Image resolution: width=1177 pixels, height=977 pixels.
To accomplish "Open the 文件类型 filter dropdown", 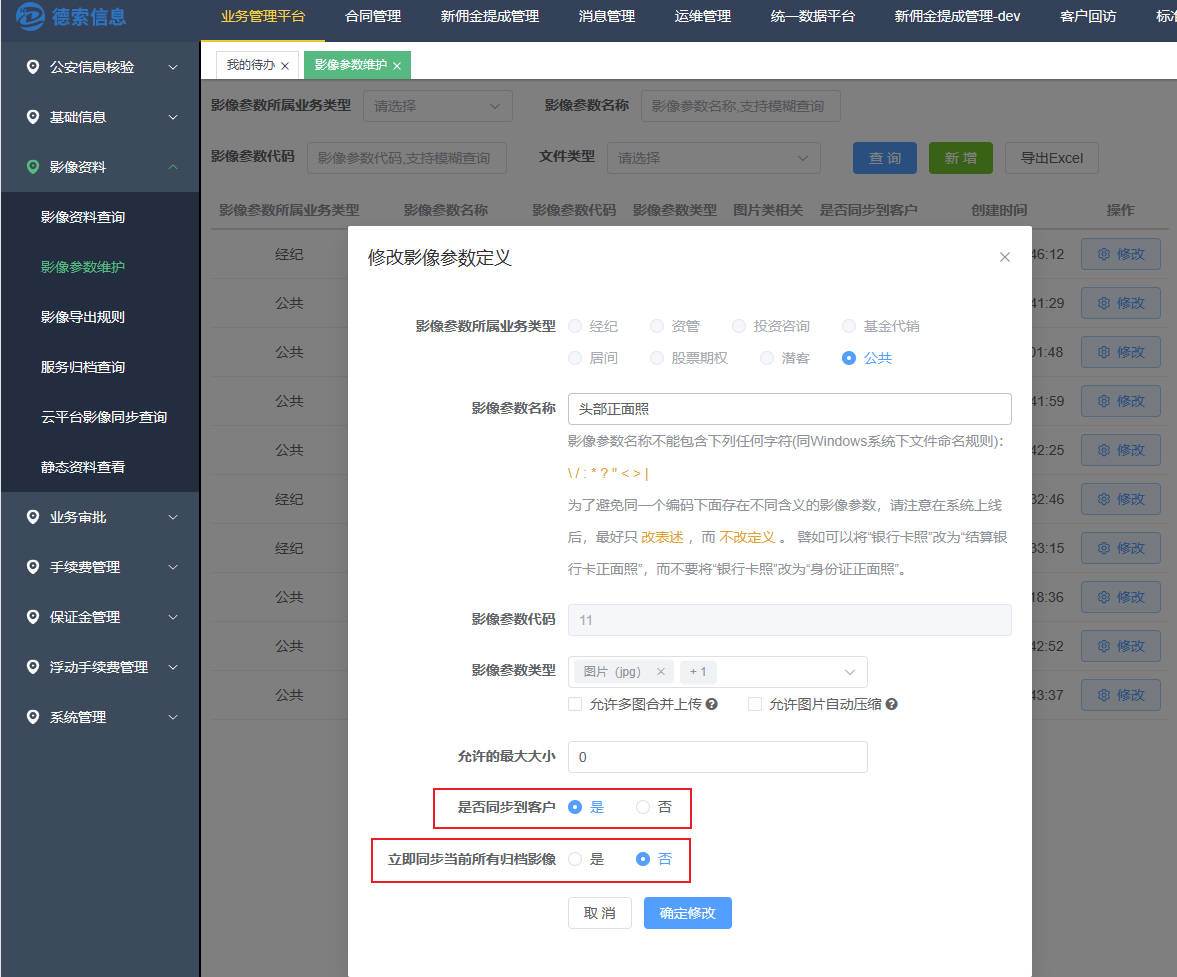I will click(713, 158).
